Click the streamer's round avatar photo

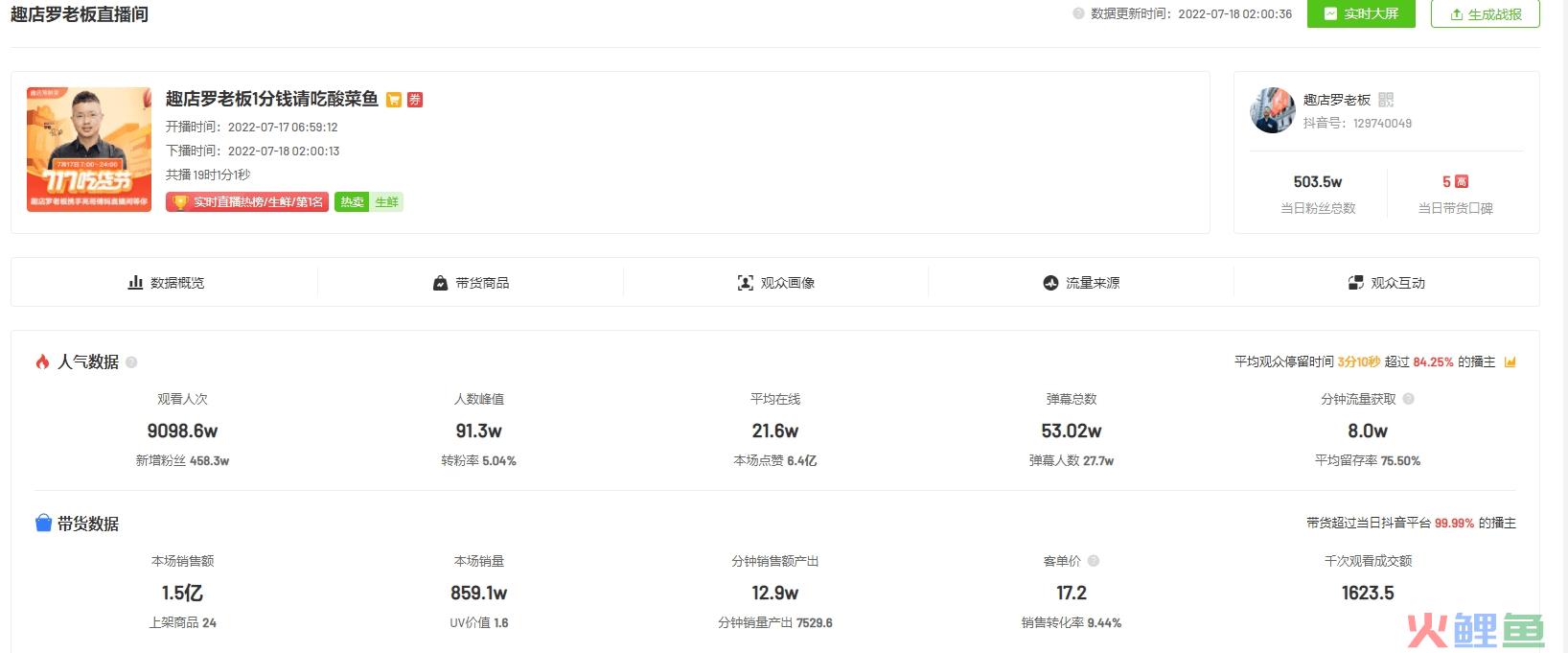[1273, 110]
